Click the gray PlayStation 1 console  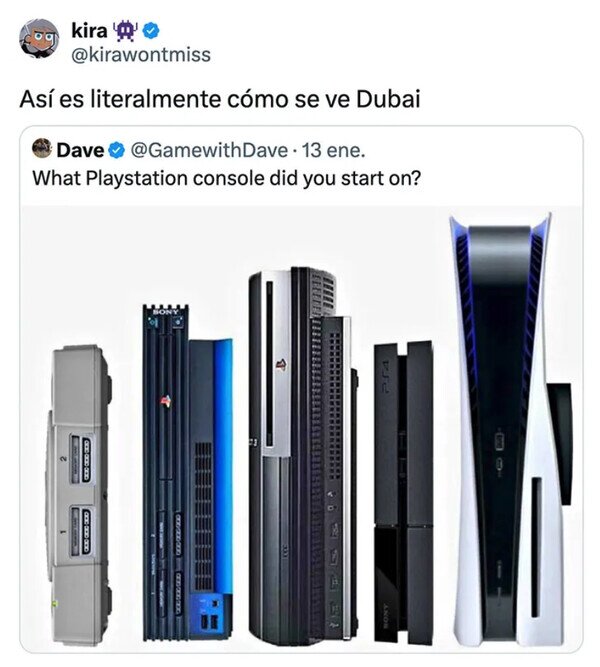79,495
